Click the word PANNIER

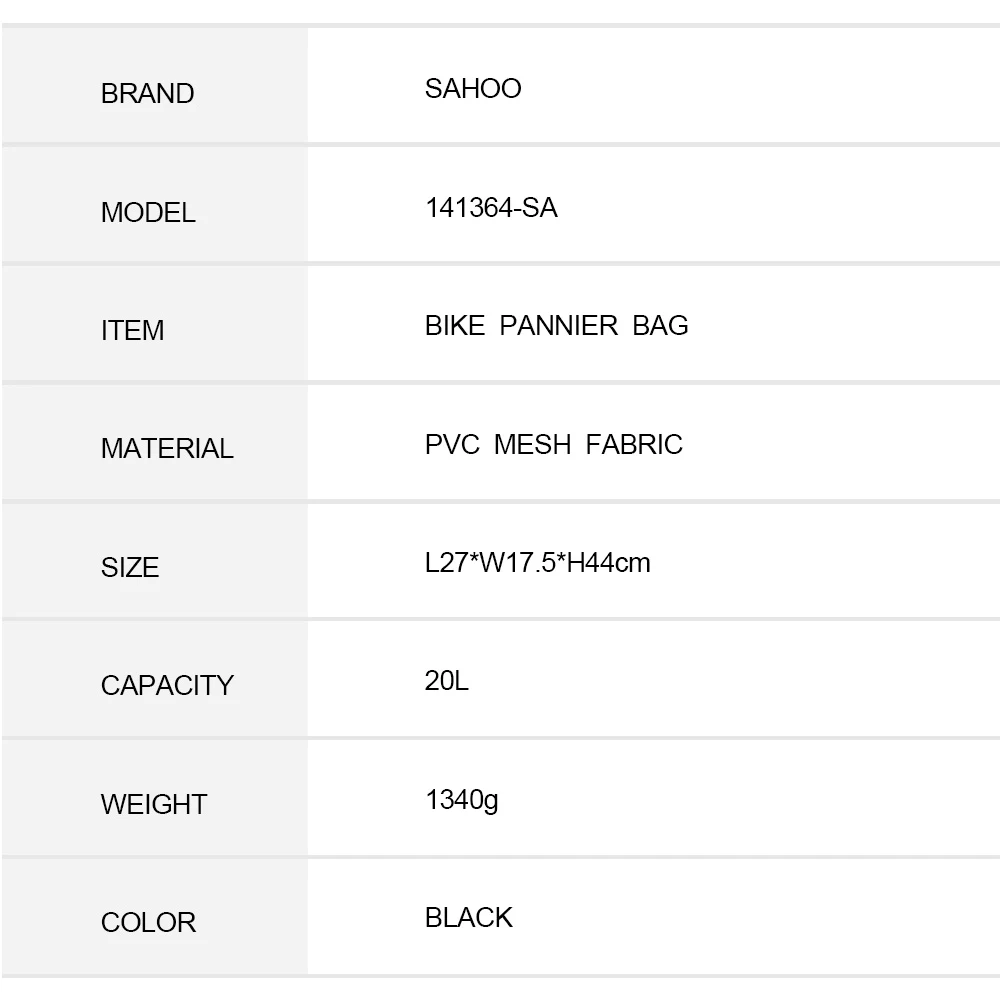558,326
